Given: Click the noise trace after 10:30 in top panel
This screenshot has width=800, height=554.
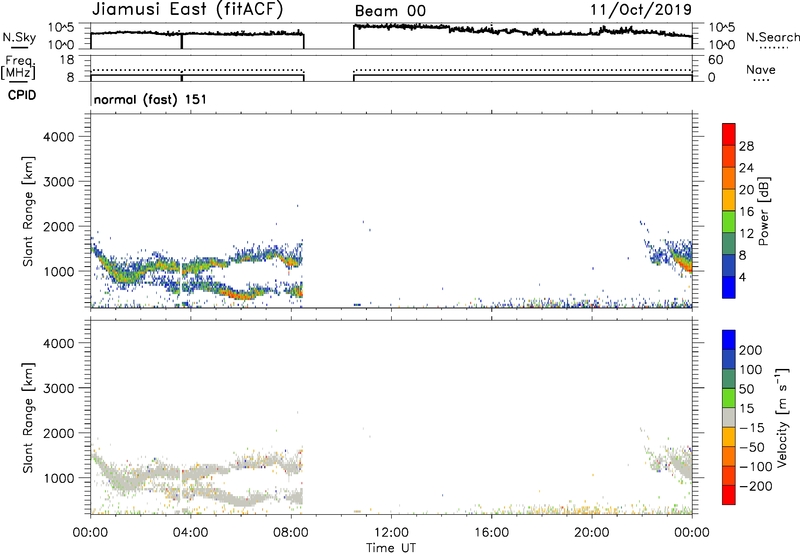Looking at the screenshot, I should click(523, 30).
